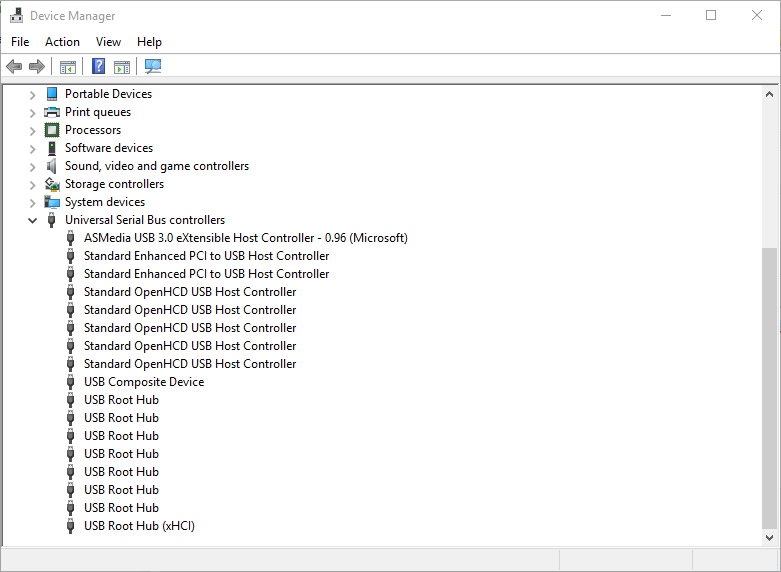Viewport: 781px width, 572px height.
Task: Click the Help question mark toolbar icon
Action: [99, 66]
